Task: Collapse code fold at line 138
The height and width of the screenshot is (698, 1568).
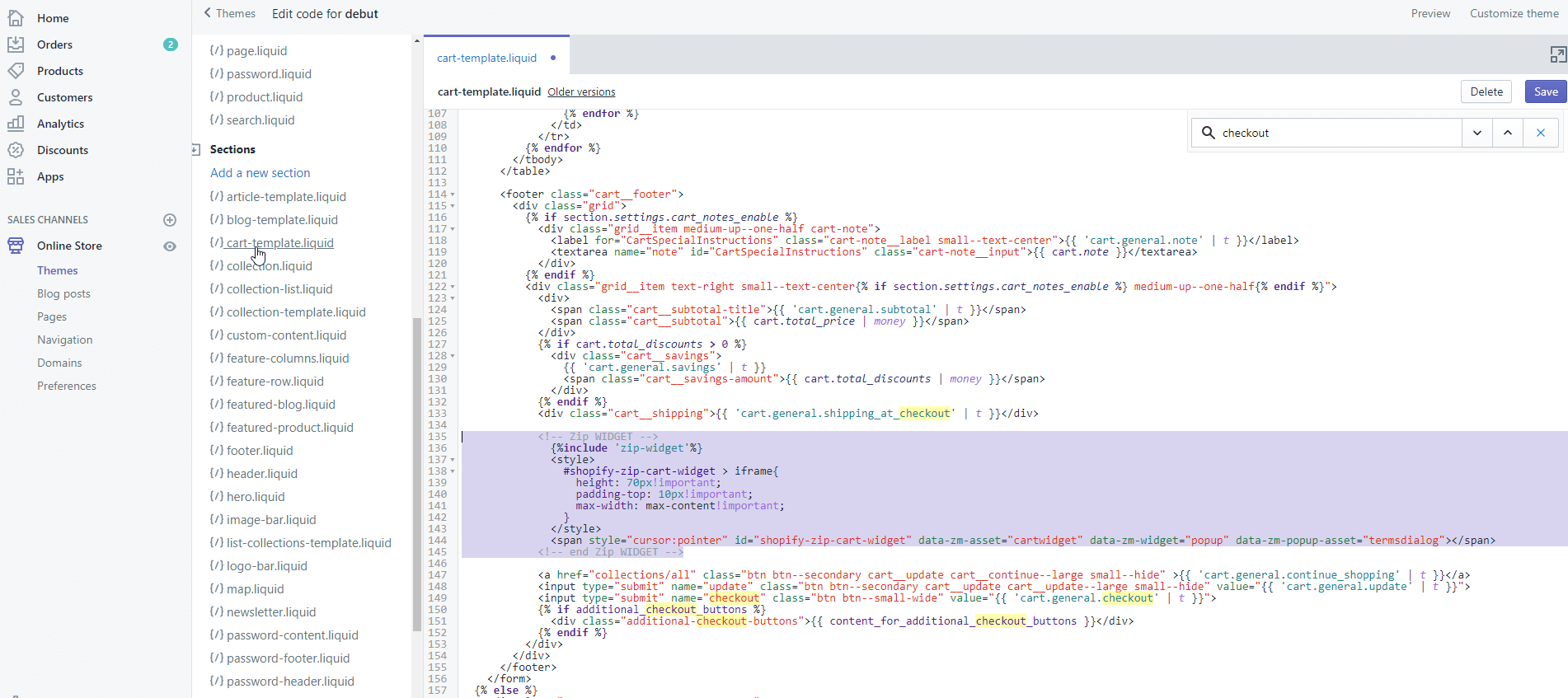Action: tap(453, 471)
